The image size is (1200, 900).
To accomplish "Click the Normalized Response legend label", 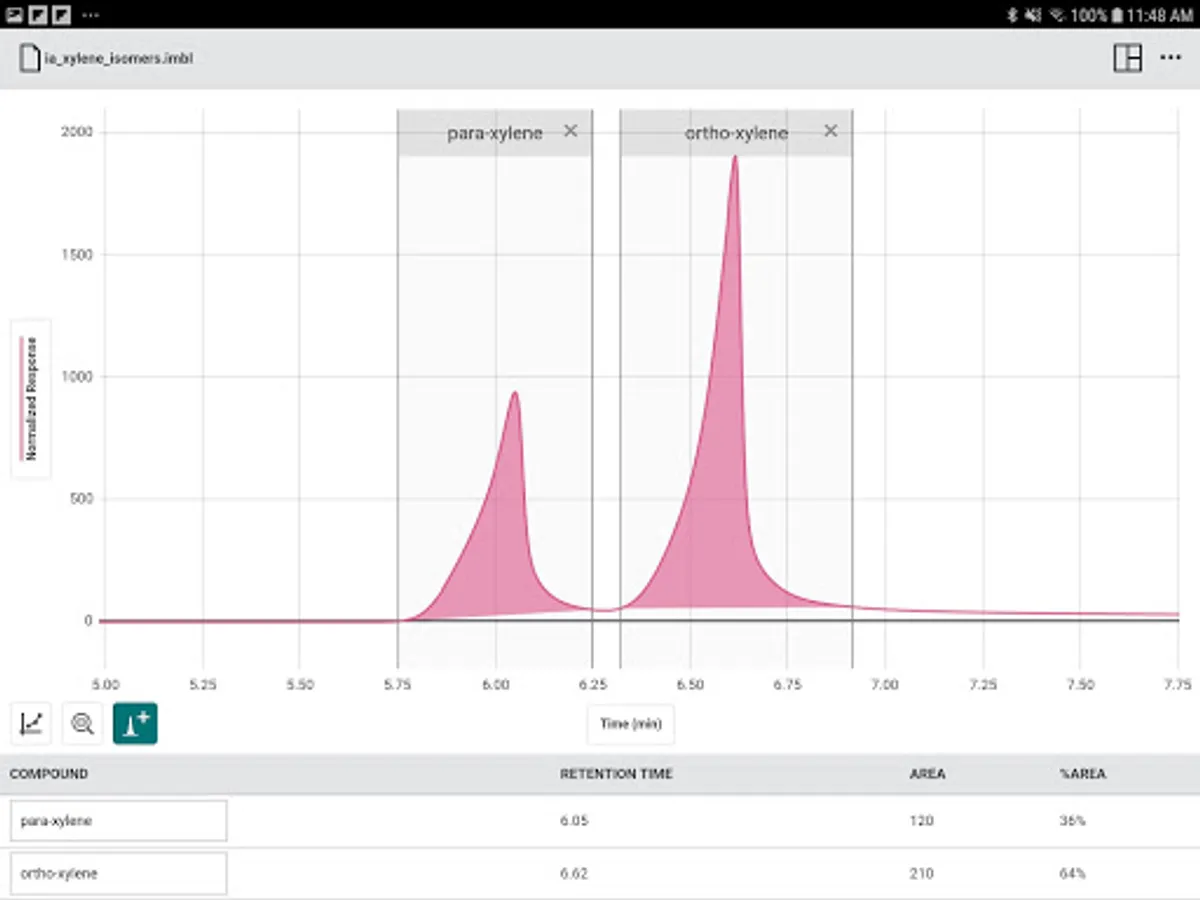I will (32, 398).
